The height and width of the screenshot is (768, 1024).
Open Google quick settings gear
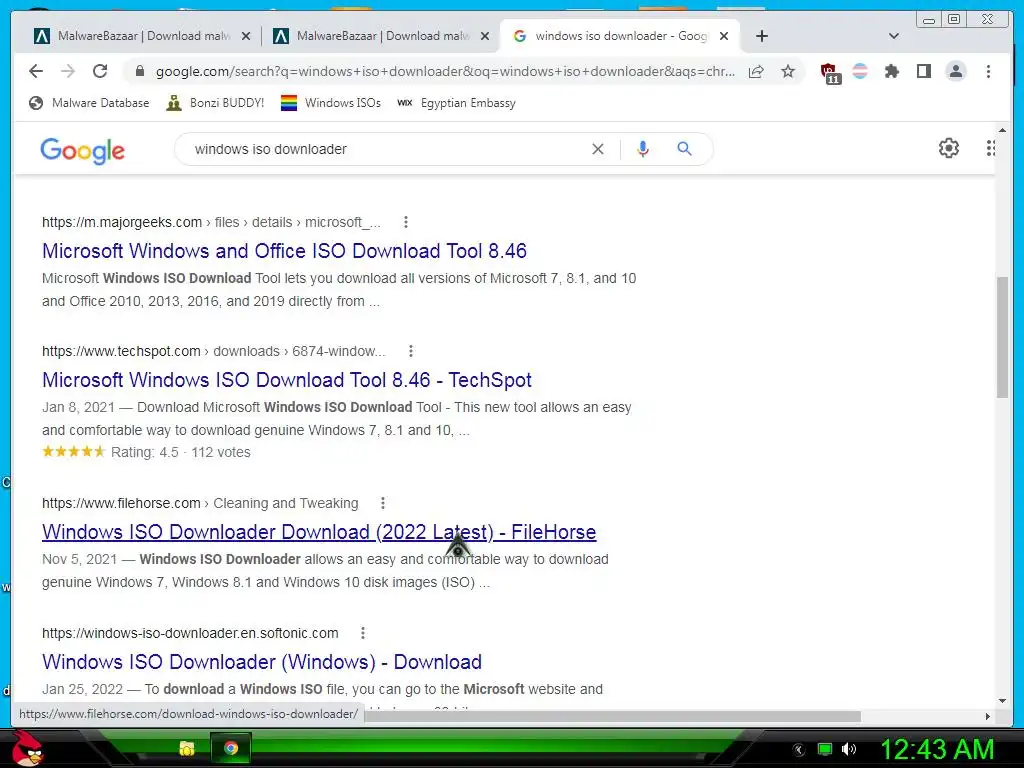[948, 148]
